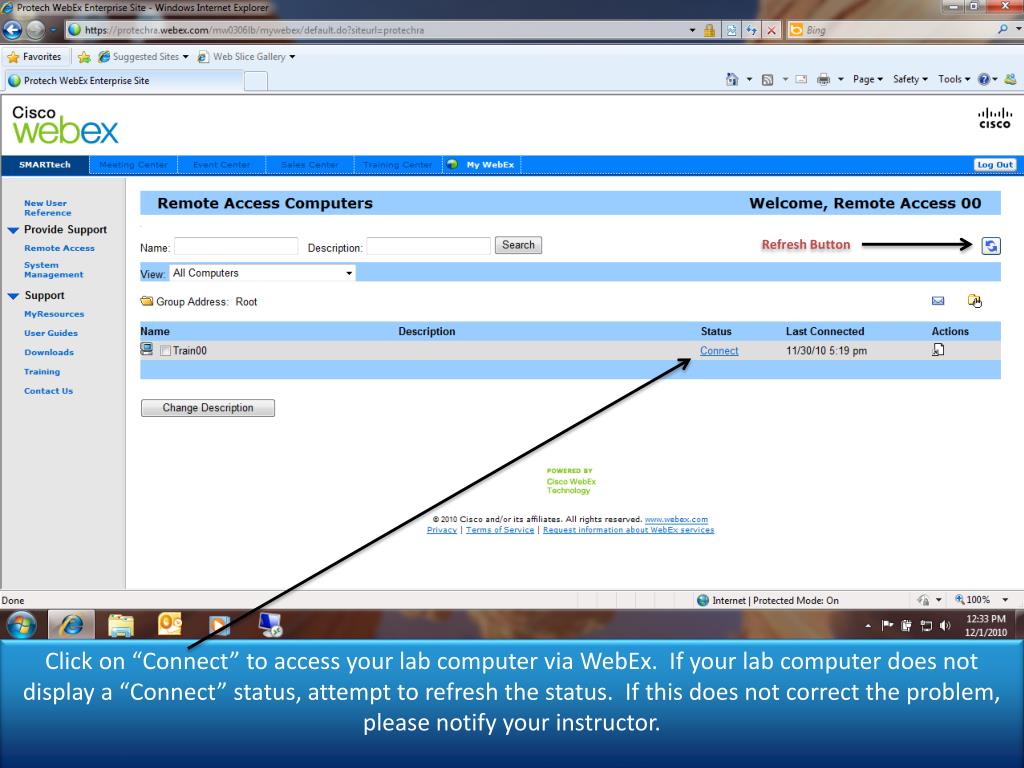Click the Add to Favorites star icon

[84, 57]
